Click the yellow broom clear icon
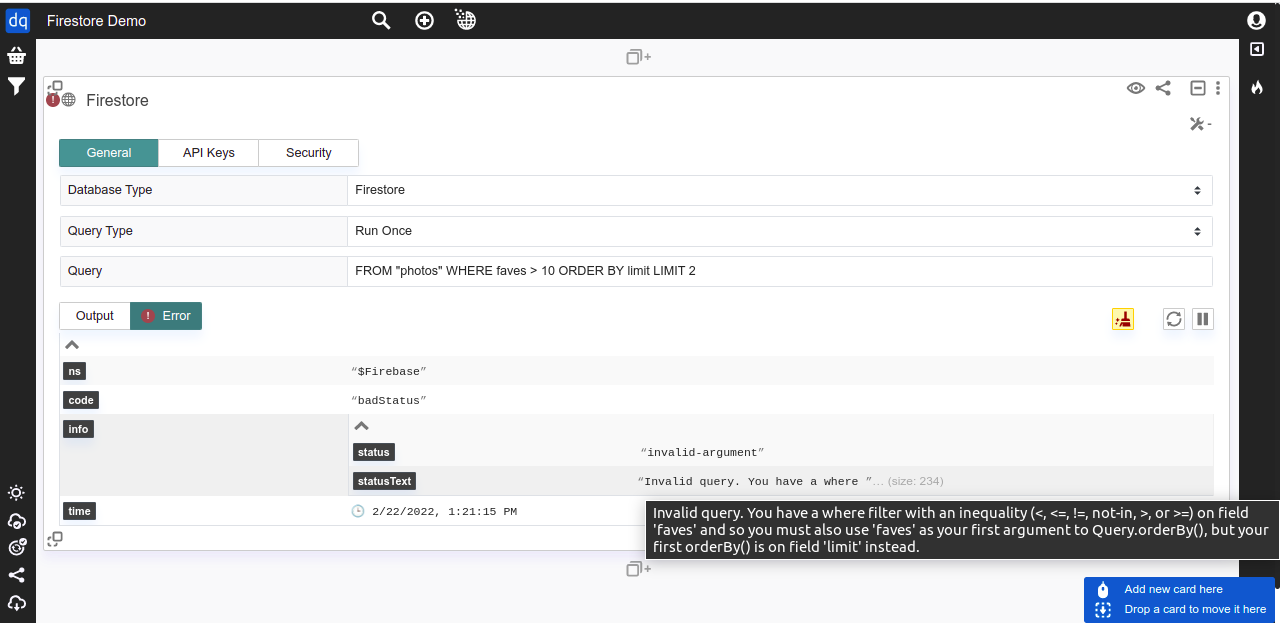The width and height of the screenshot is (1280, 623). point(1123,319)
